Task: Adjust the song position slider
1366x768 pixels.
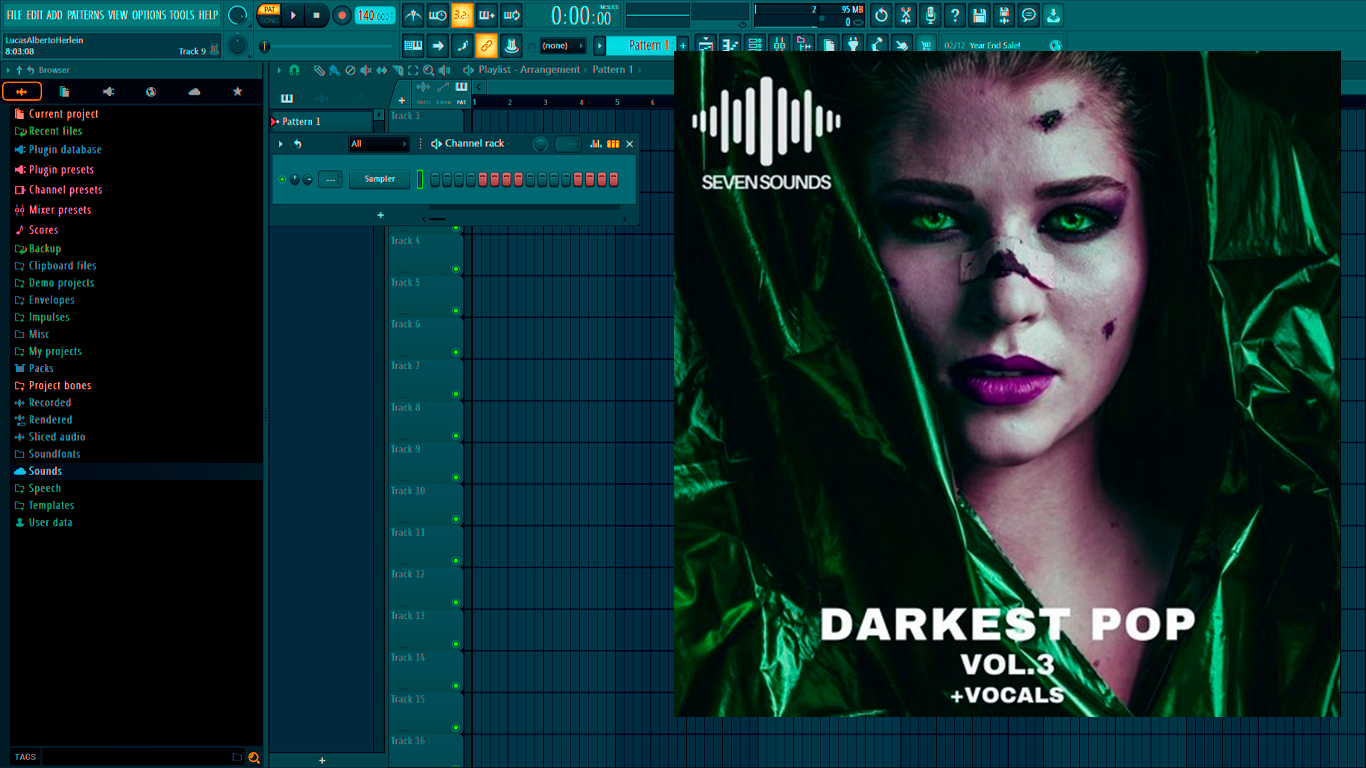Action: [x=330, y=46]
